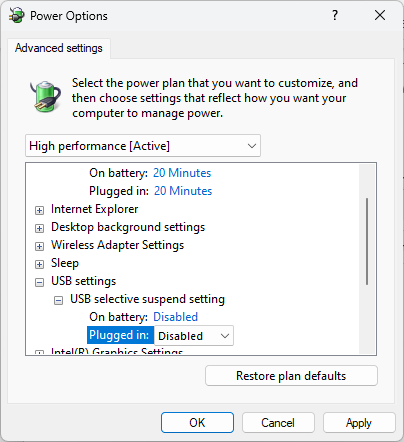Expand the Internet Explorer node
This screenshot has height=442, width=404.
click(39, 210)
